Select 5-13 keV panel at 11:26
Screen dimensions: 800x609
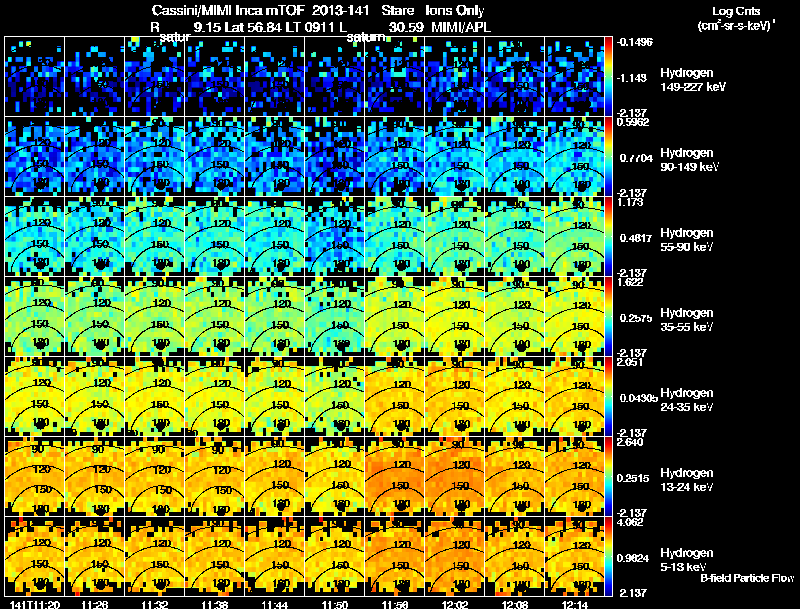[x=94, y=556]
